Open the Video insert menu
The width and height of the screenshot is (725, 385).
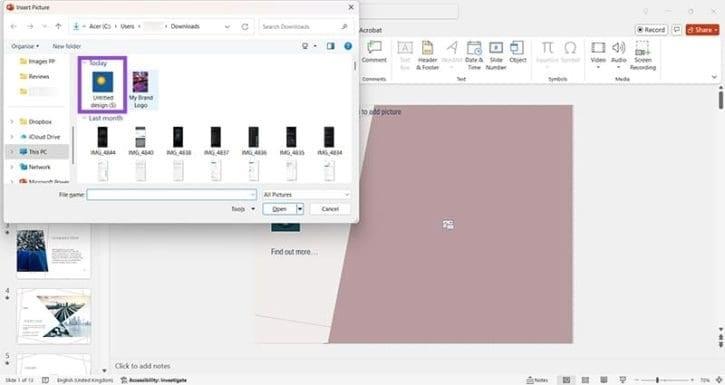[598, 55]
